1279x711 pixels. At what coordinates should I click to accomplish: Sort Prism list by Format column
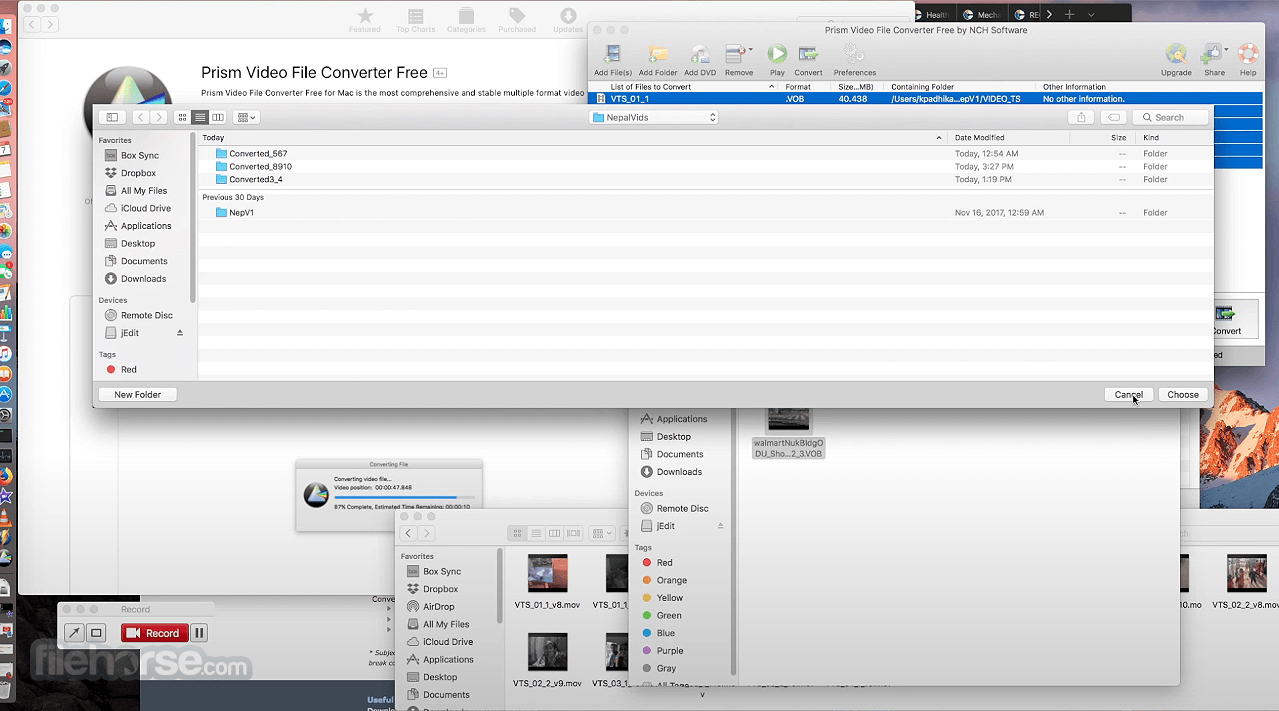point(798,87)
